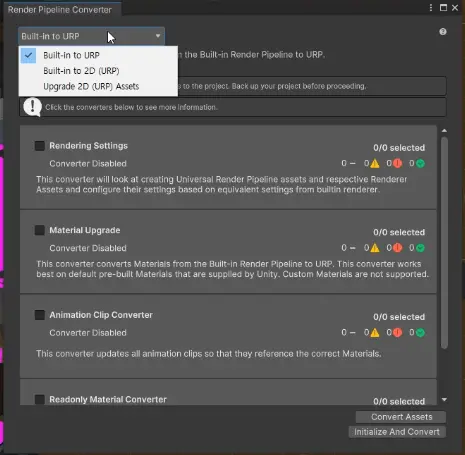Open the help question mark icon
The image size is (465, 455).
[x=443, y=32]
